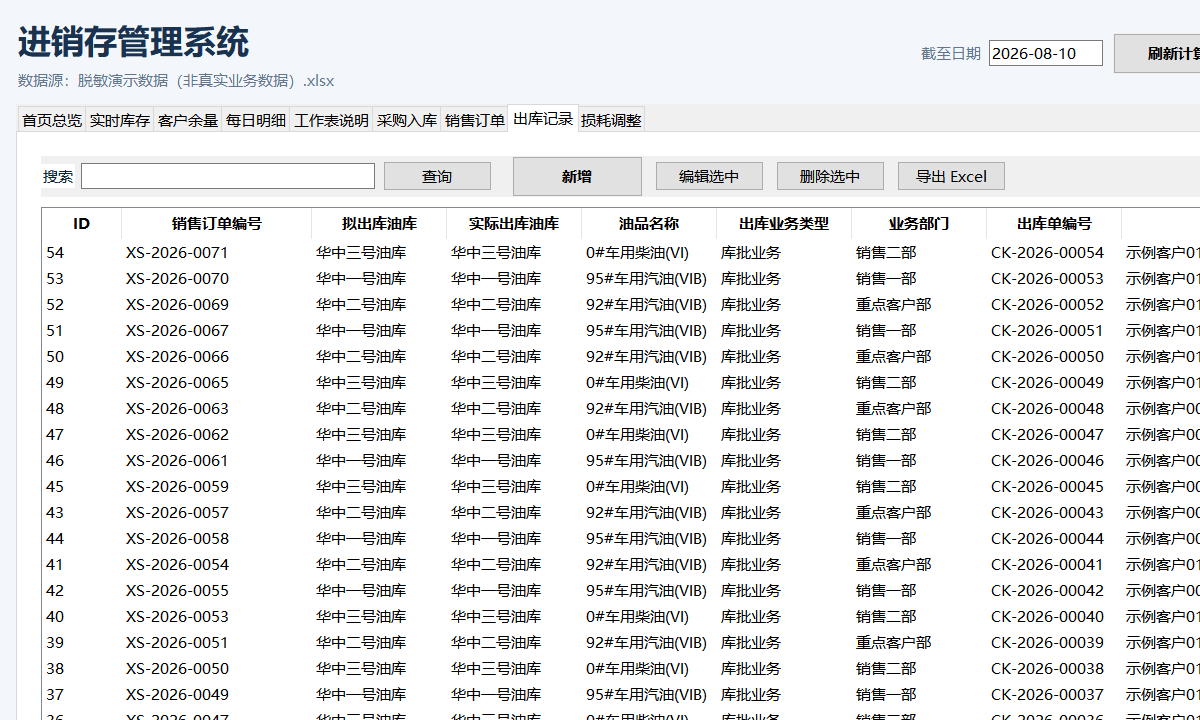Click 0#车用柴油(VI) in the row with ID 40
Viewport: 1200px width, 720px height.
[x=637, y=616]
